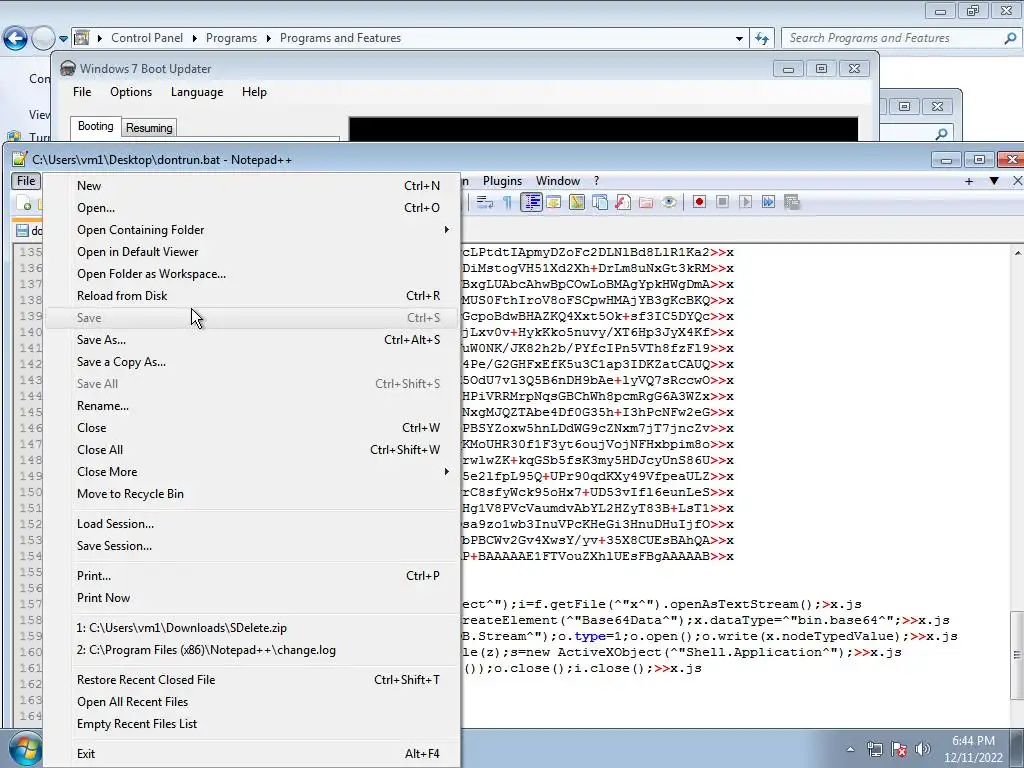The height and width of the screenshot is (768, 1024).
Task: Toggle the Show Indent Guide icon
Action: [x=532, y=202]
